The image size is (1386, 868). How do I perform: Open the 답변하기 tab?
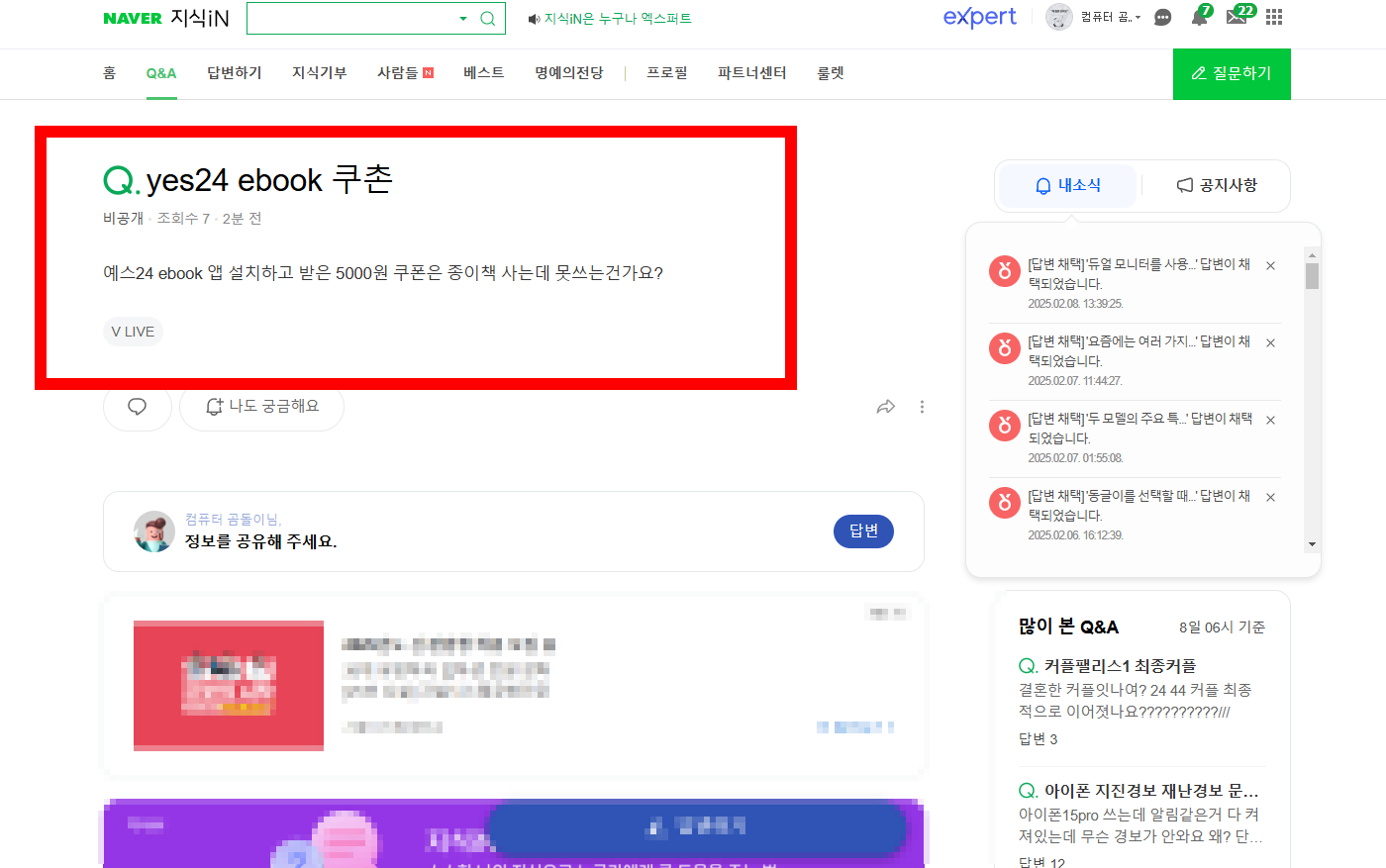(x=235, y=73)
